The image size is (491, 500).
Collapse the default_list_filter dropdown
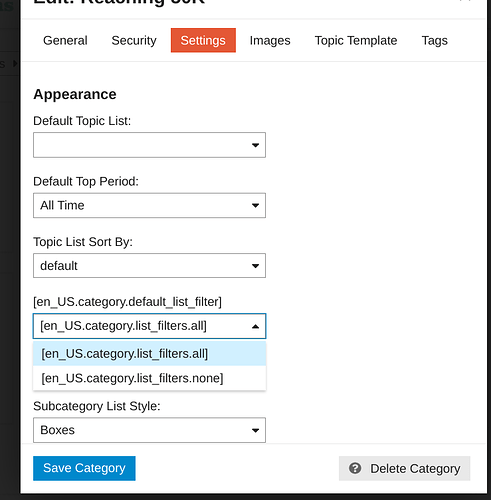pos(149,326)
